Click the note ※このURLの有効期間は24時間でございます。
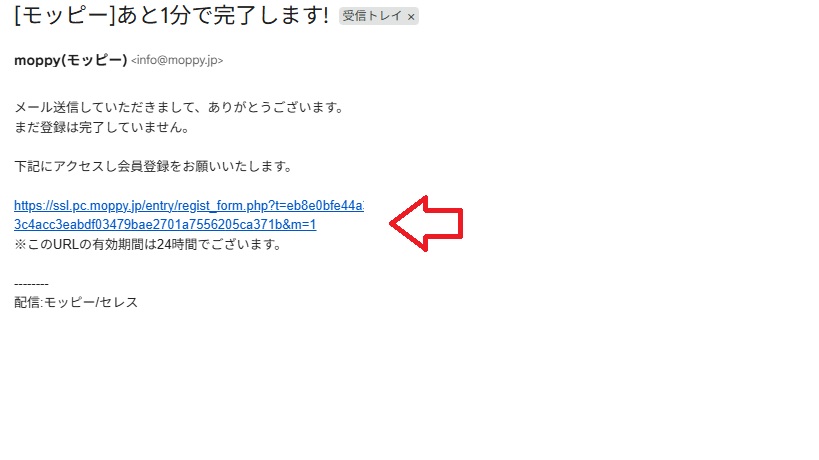The image size is (819, 460). click(148, 244)
